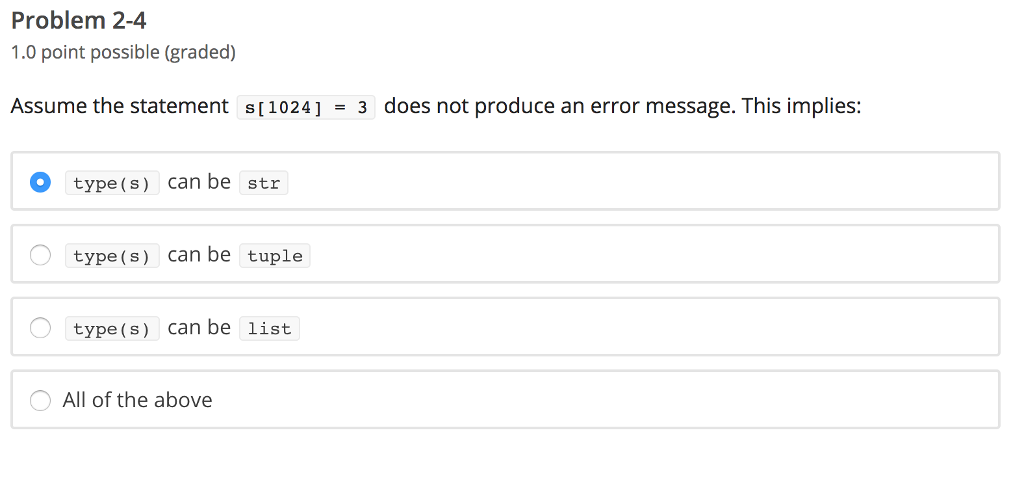Image resolution: width=1024 pixels, height=480 pixels.
Task: Click "can be" text in the tuple option
Action: 199,255
